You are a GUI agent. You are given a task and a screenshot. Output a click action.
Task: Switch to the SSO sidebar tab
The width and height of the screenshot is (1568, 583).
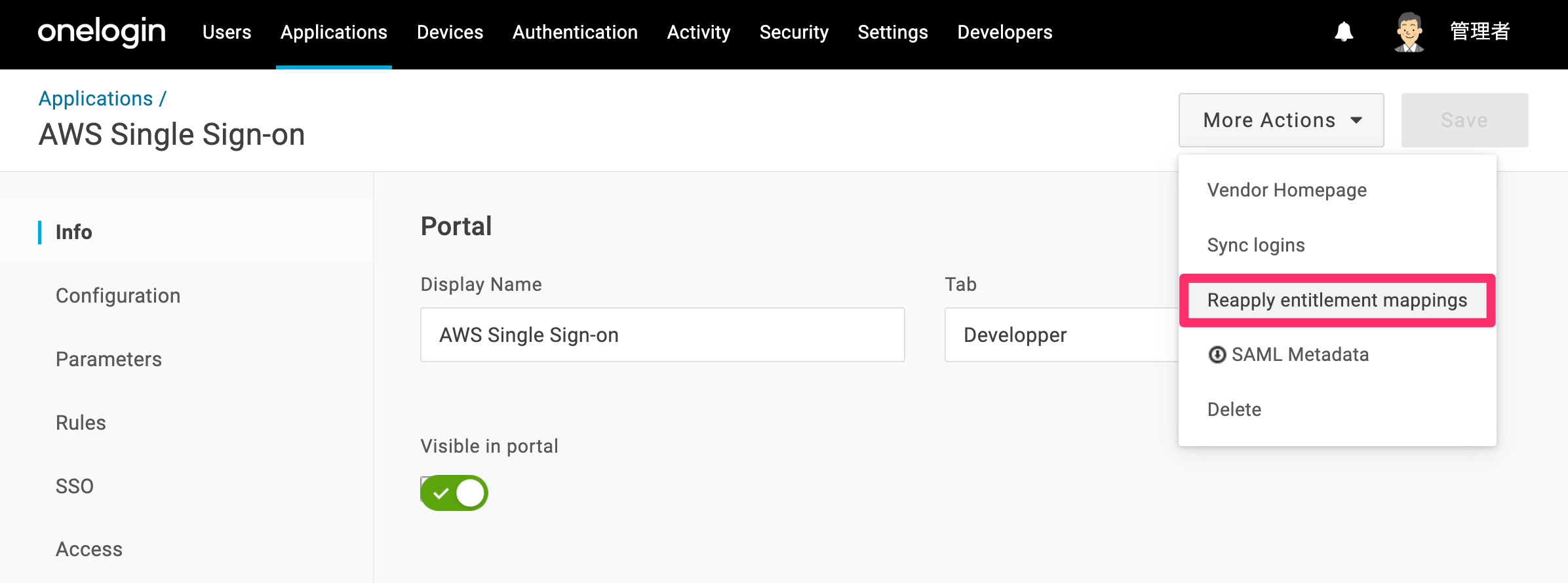click(x=75, y=486)
